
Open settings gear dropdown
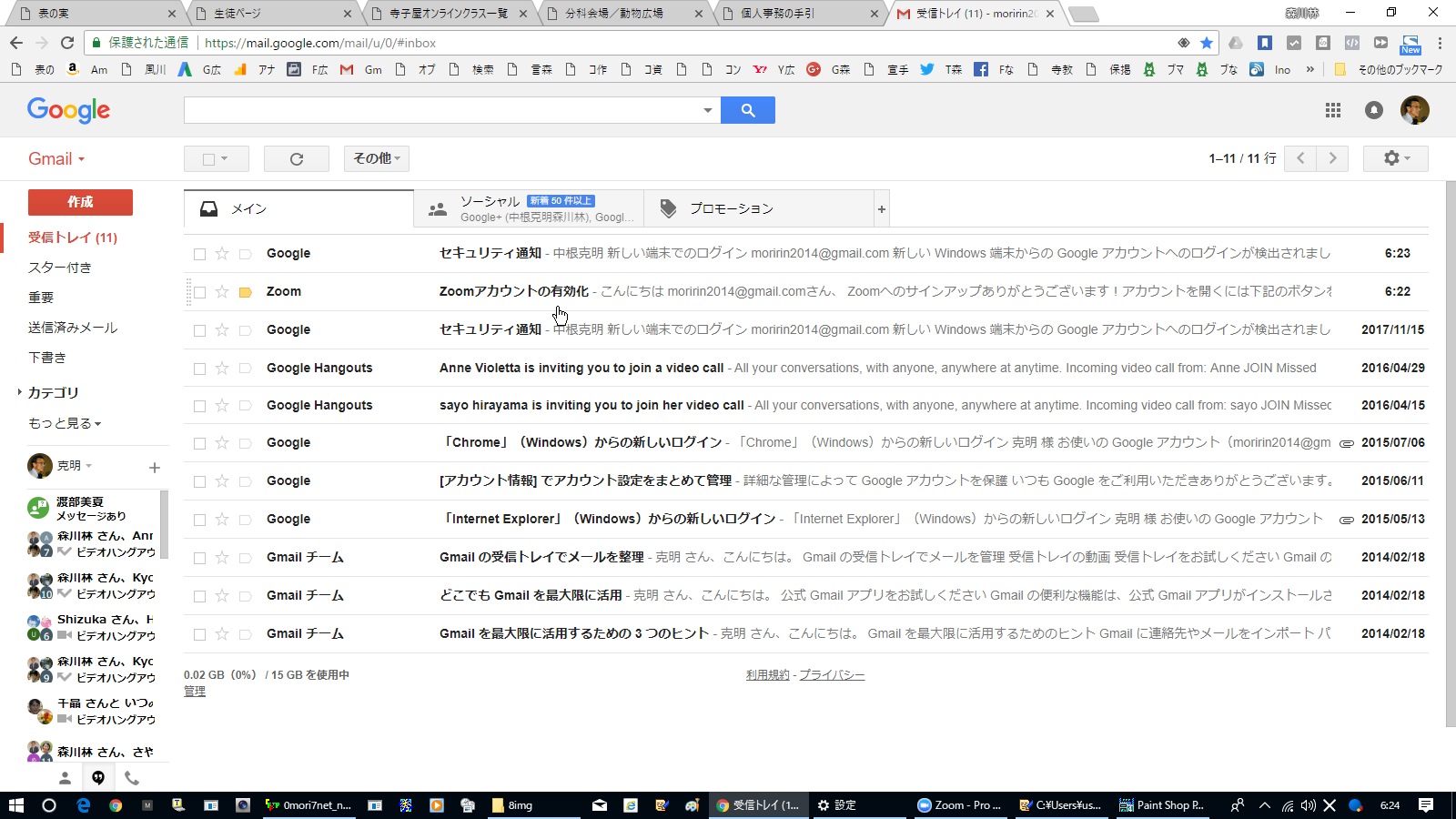1396,158
